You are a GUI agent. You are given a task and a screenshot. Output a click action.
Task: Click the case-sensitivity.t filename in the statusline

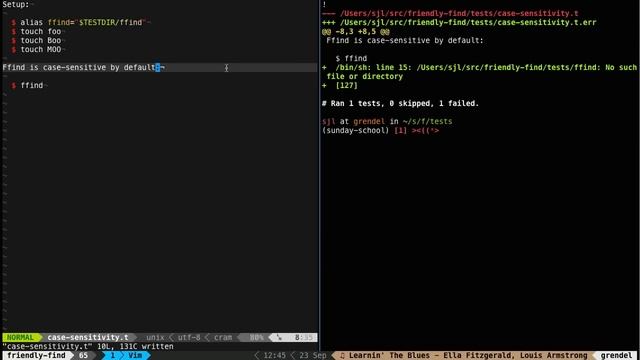coord(88,338)
